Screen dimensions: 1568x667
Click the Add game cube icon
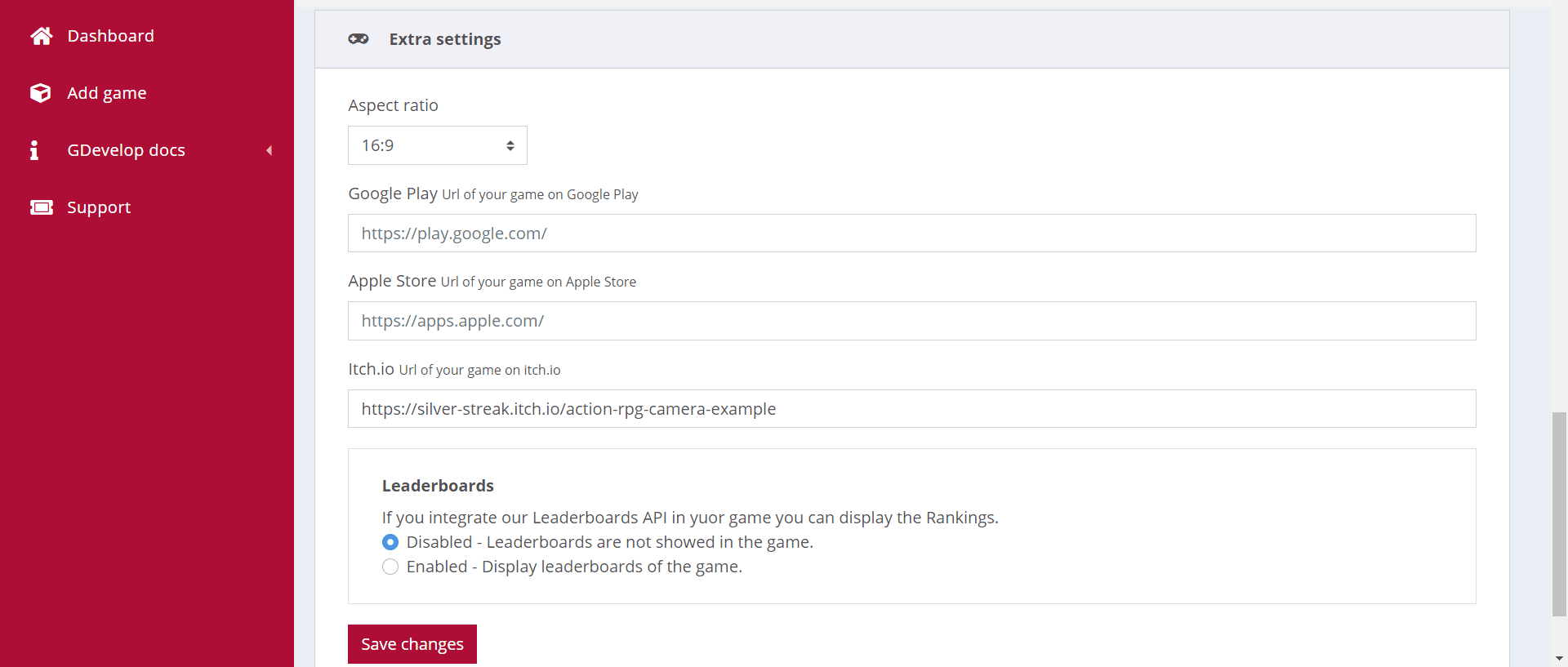(x=41, y=93)
